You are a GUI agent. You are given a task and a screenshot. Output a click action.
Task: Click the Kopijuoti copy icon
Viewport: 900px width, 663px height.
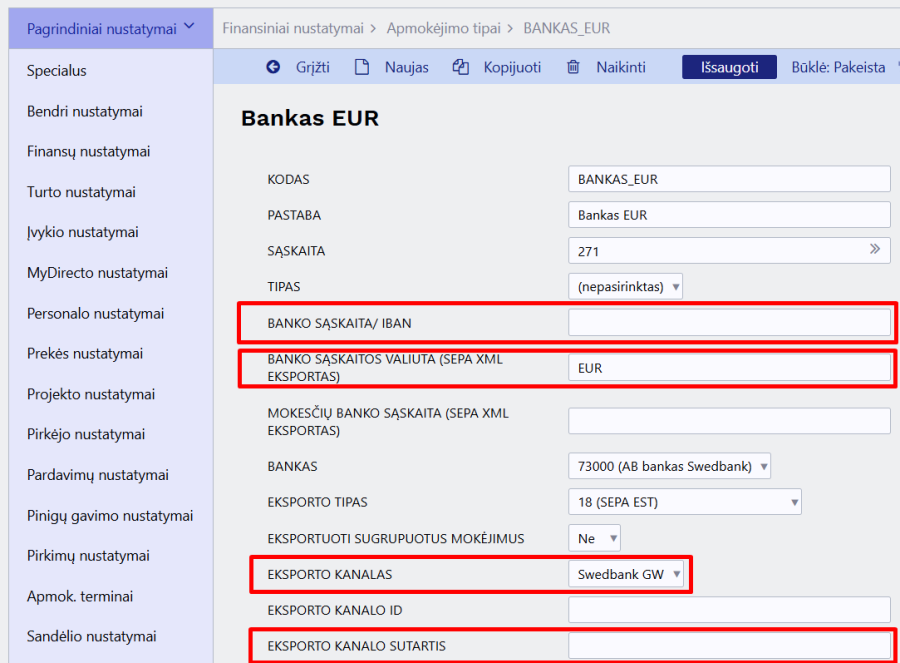point(461,67)
